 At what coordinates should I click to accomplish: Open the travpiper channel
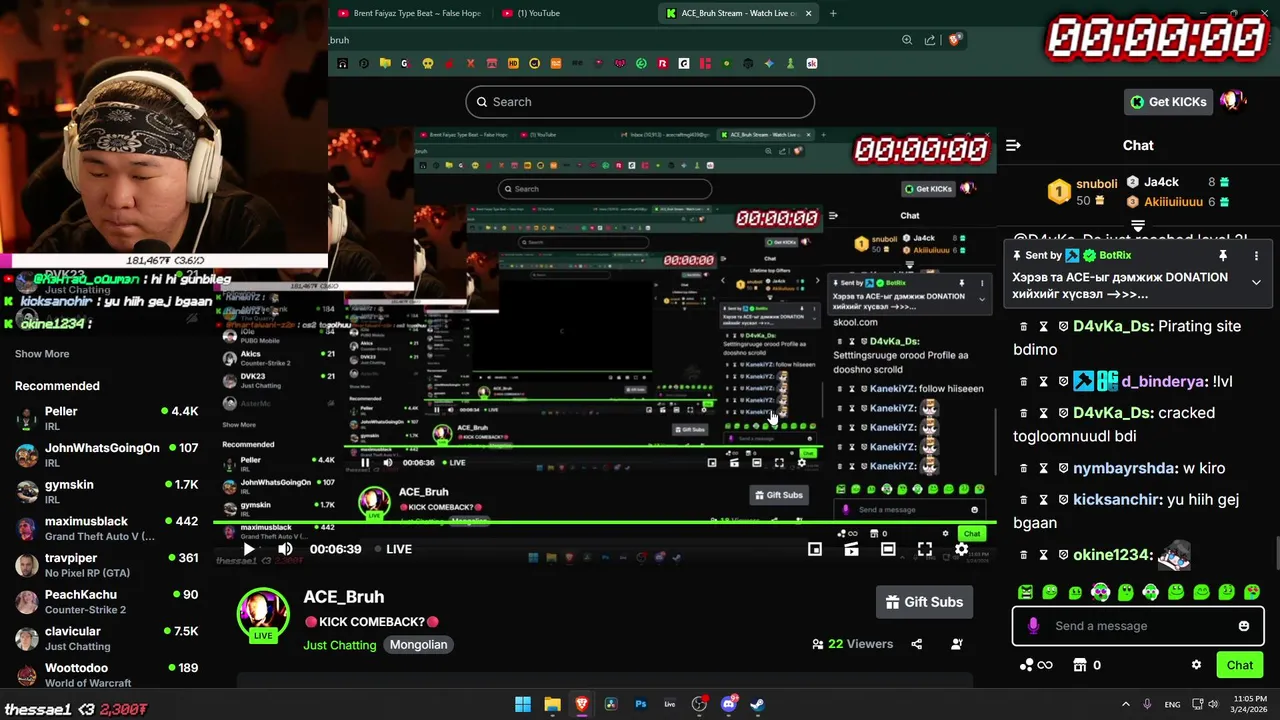point(107,565)
